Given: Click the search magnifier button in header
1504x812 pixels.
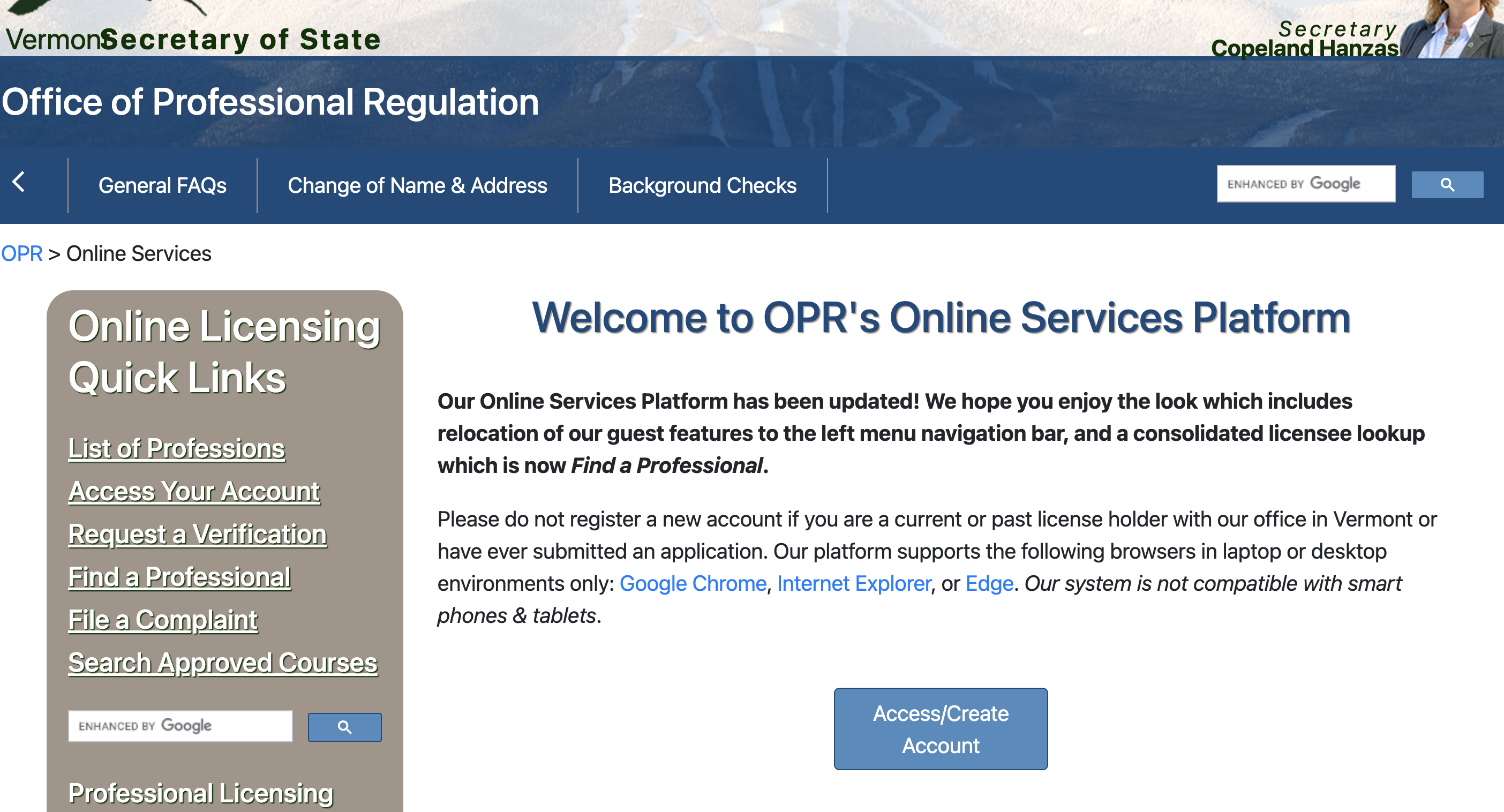Looking at the screenshot, I should [1447, 184].
